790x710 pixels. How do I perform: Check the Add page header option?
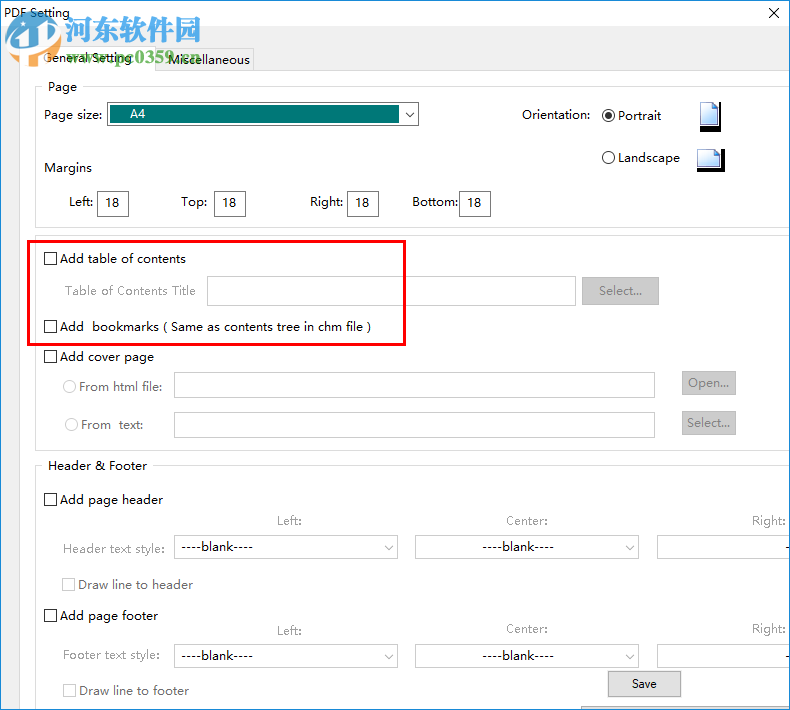[x=50, y=499]
